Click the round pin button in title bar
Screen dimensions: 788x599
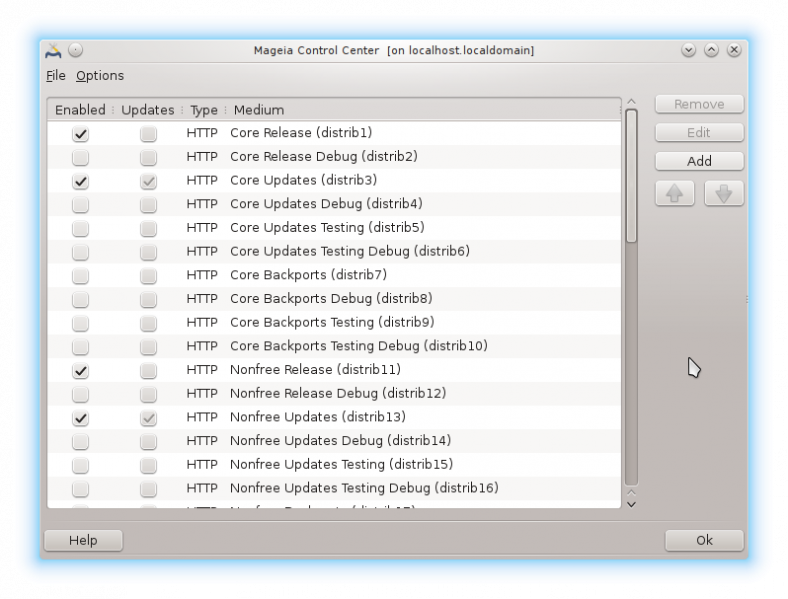click(75, 50)
